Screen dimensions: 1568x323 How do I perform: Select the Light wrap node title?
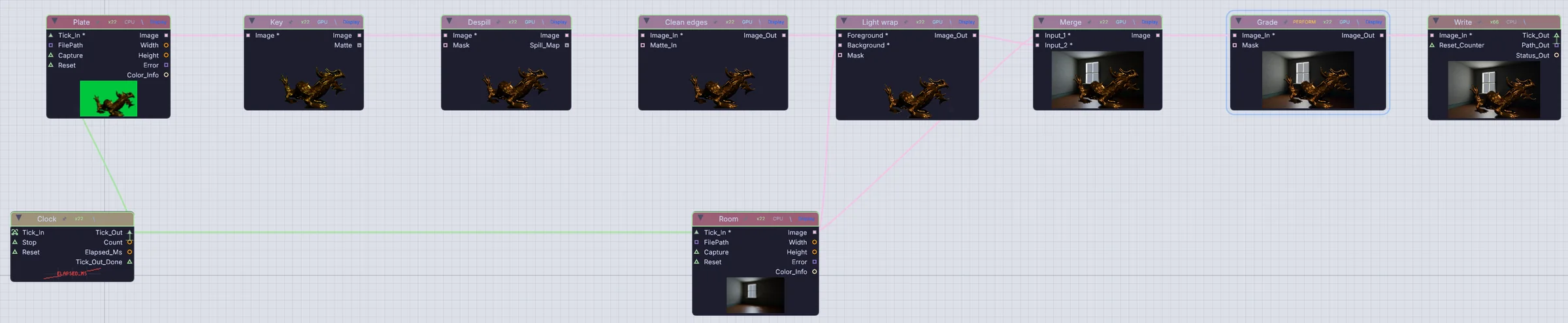click(x=879, y=22)
